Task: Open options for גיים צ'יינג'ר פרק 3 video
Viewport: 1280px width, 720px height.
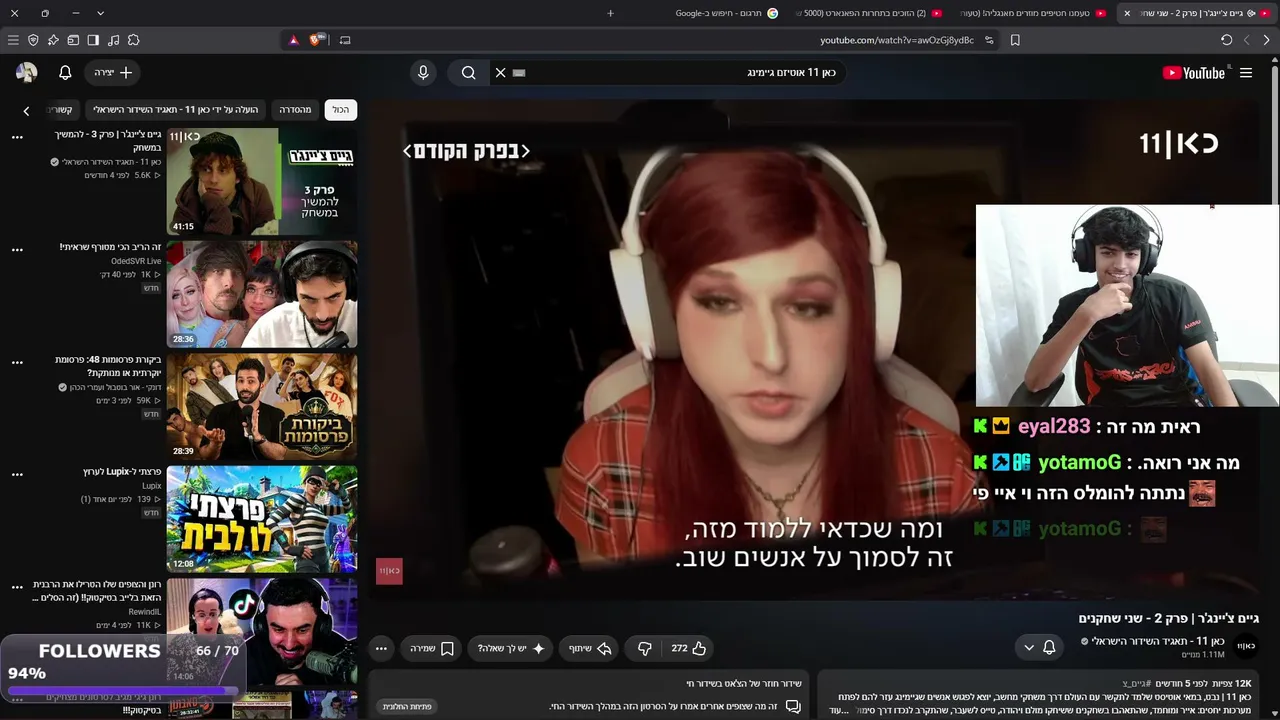Action: tap(17, 137)
